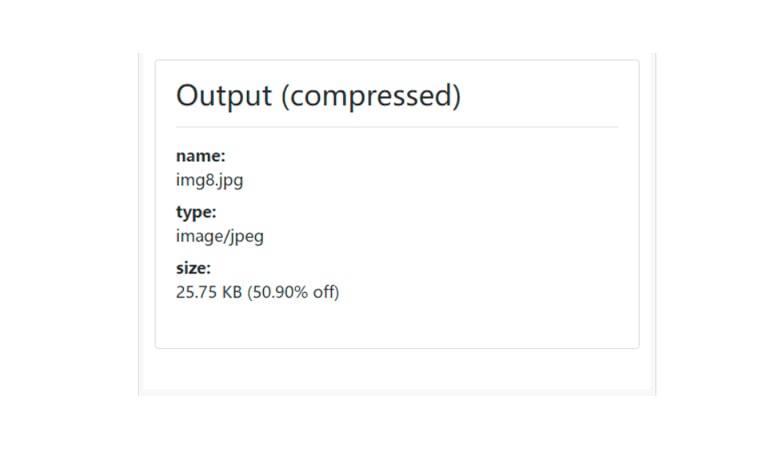Image resolution: width=768 pixels, height=450 pixels.
Task: Click the word Output in the heading
Action: (223, 95)
